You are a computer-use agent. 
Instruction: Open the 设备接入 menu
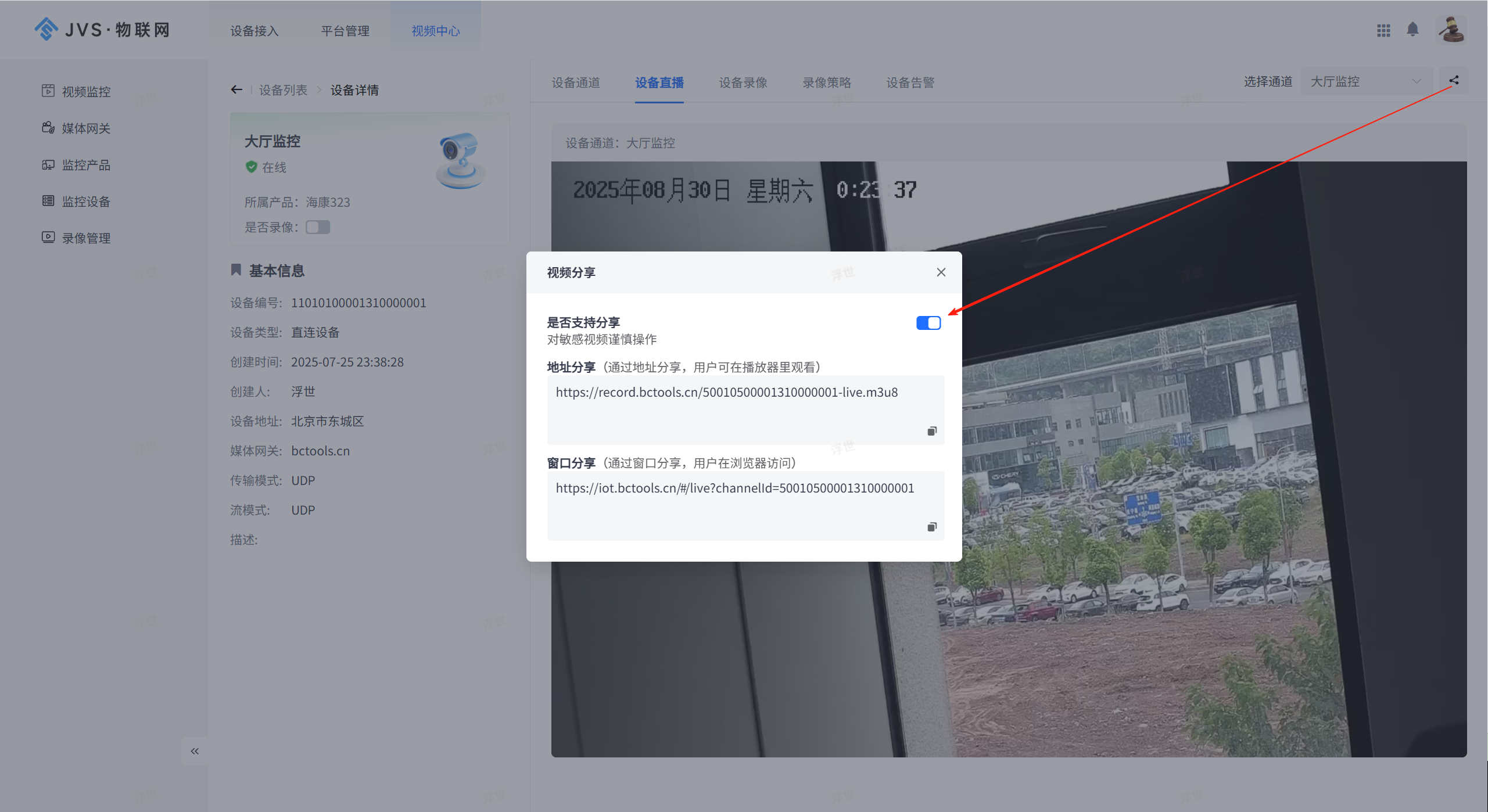(x=254, y=31)
